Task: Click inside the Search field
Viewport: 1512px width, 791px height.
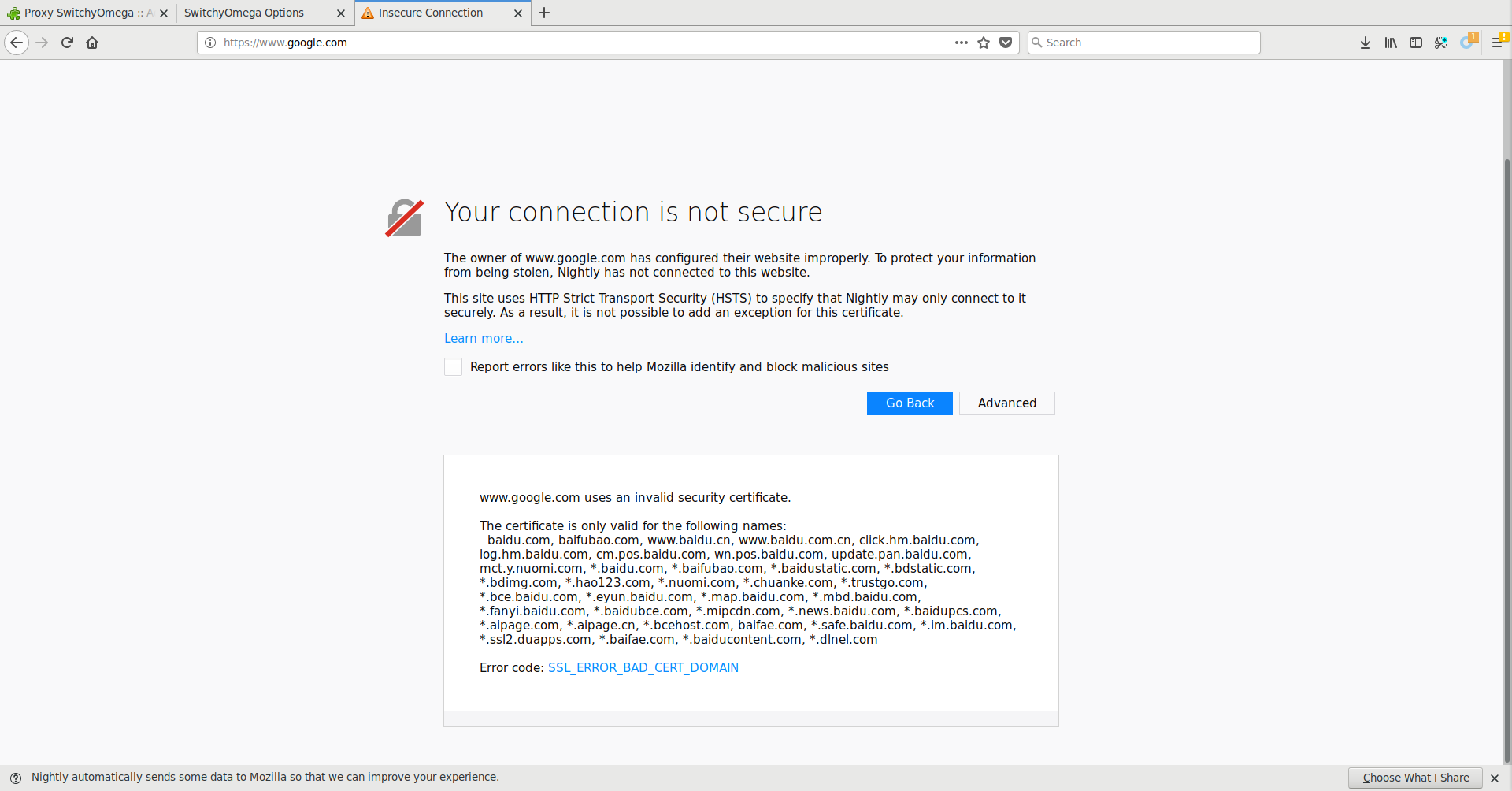Action: 1143,43
